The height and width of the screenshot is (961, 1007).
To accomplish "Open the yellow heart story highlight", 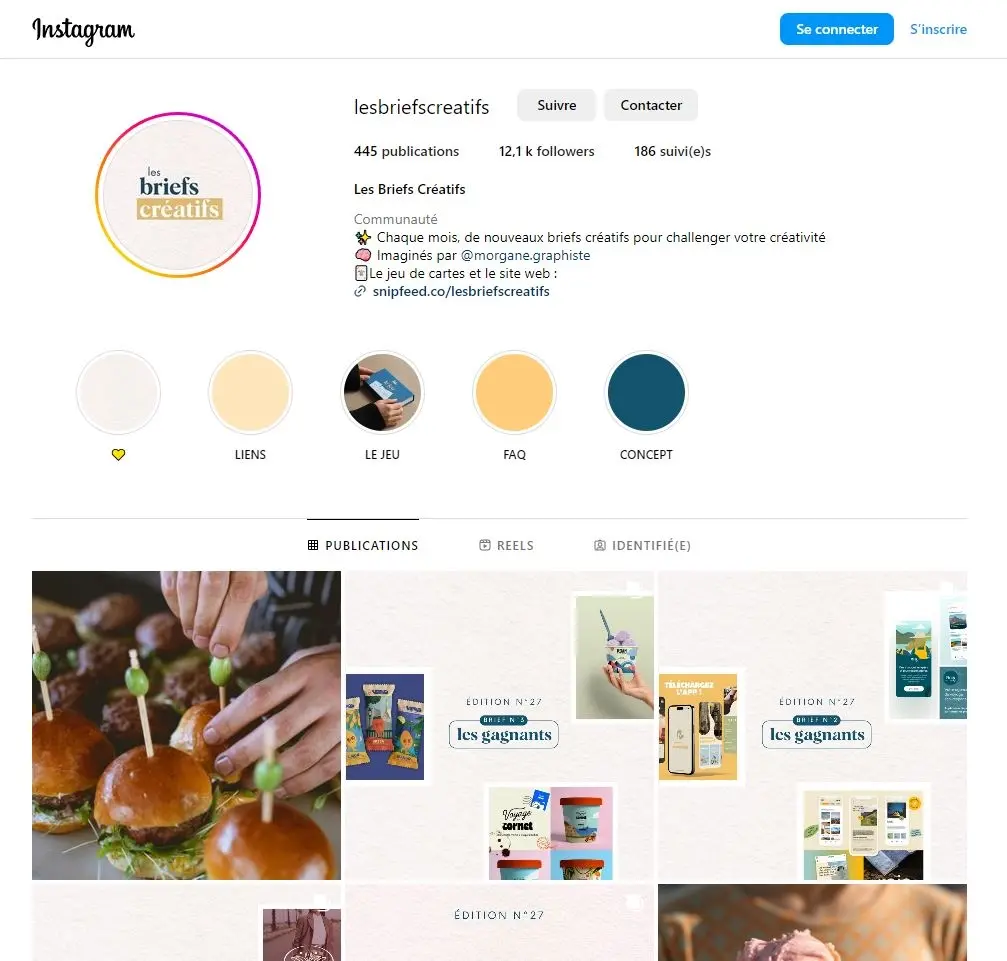I will [x=118, y=392].
